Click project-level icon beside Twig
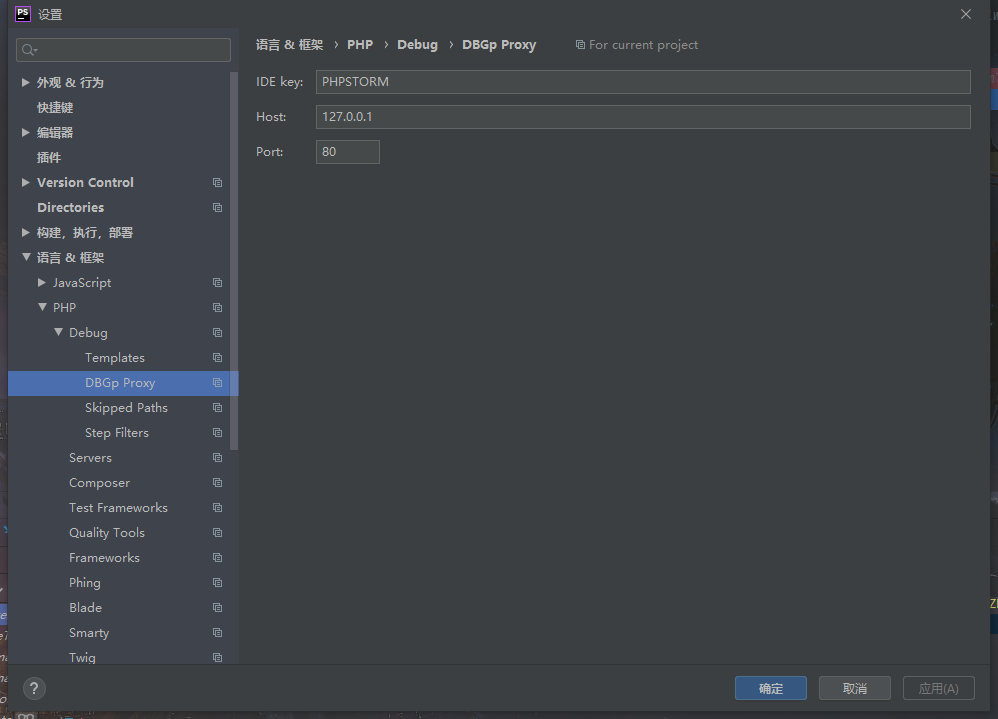998x719 pixels. [217, 657]
